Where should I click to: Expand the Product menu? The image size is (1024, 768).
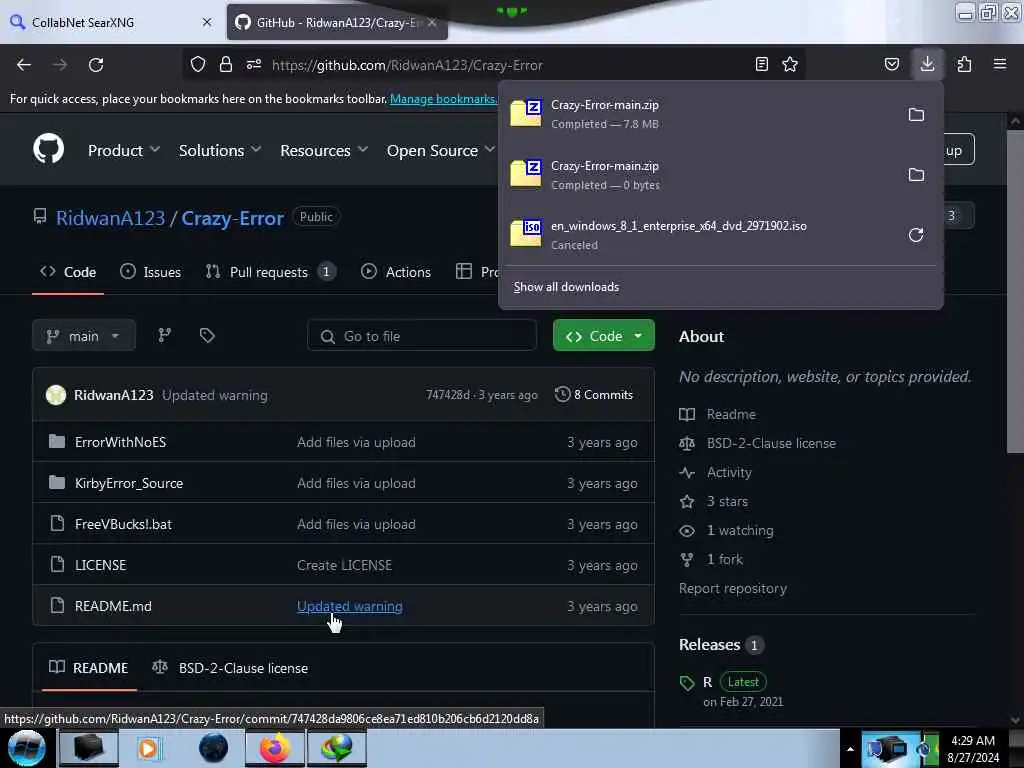pyautogui.click(x=124, y=150)
